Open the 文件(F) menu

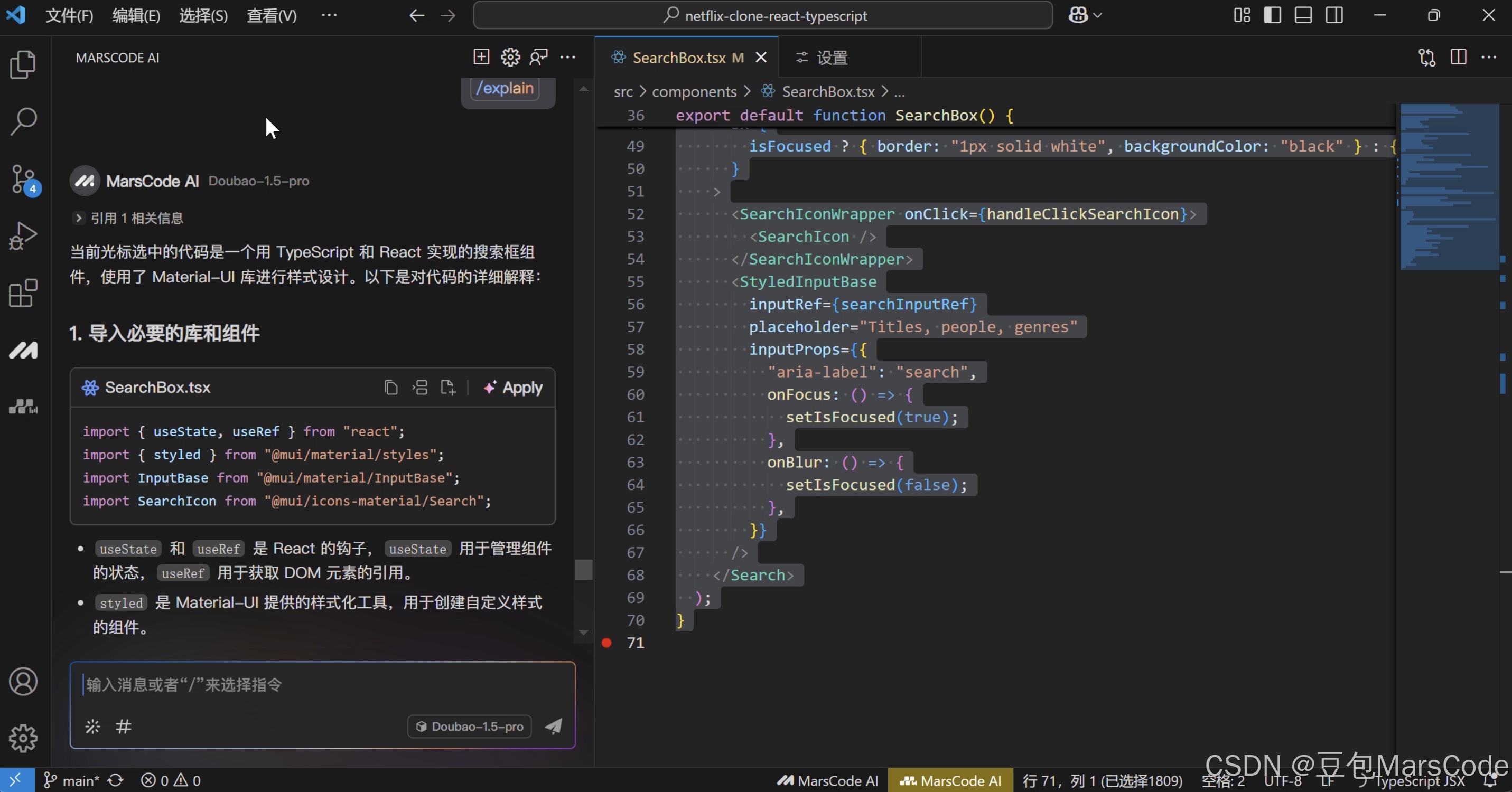(69, 15)
